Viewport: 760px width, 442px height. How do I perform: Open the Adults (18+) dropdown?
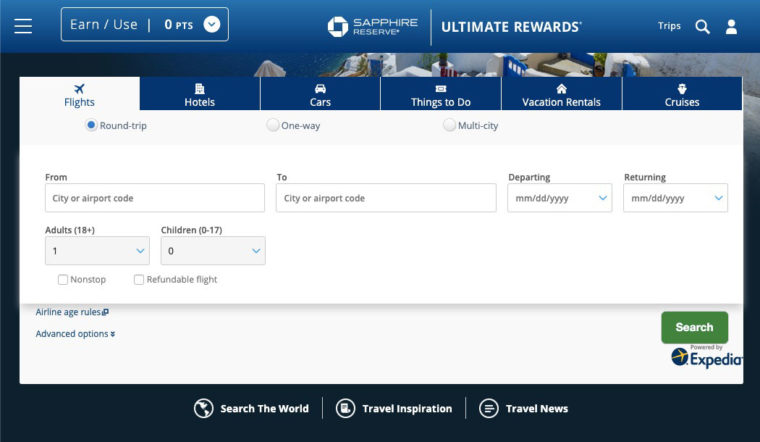pos(97,251)
